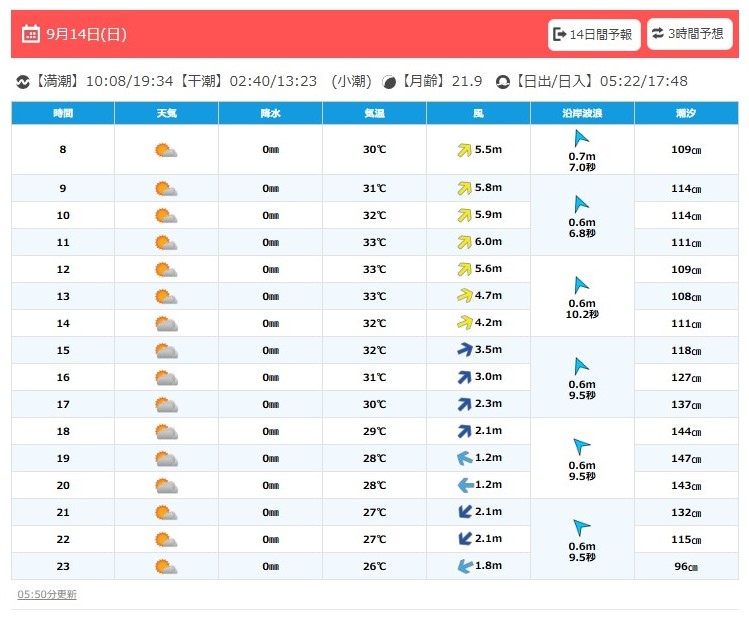Screen dimensions: 749x619
Task: Click the yellow wind arrow beside 5.5m
Action: click(464, 150)
